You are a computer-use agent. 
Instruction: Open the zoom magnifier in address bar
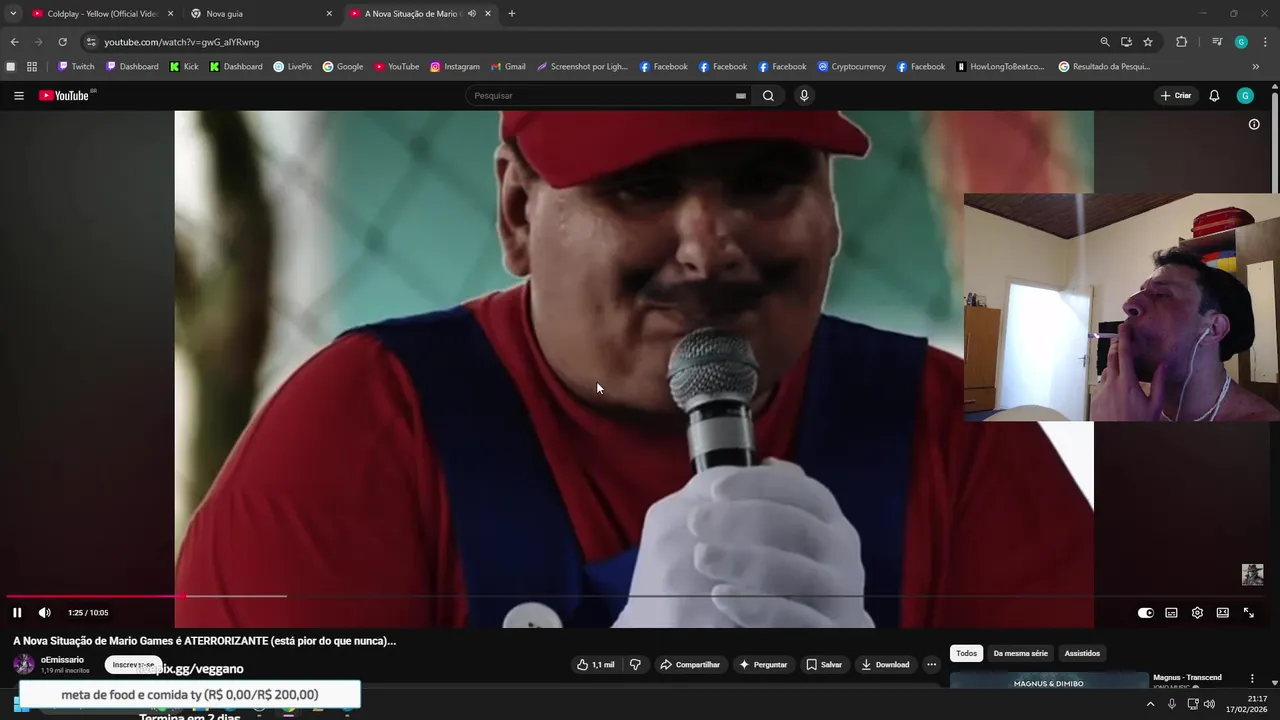click(1105, 42)
